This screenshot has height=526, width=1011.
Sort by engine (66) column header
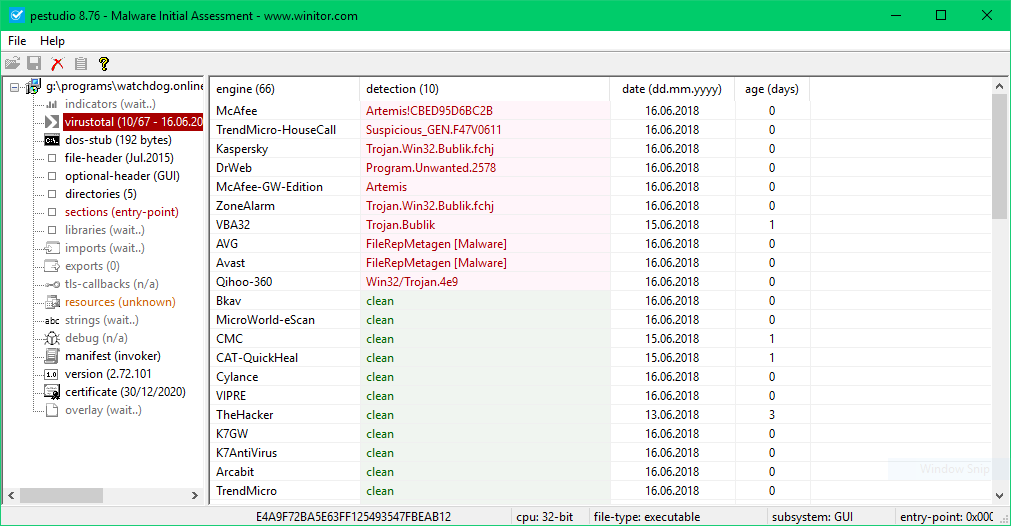pos(284,89)
